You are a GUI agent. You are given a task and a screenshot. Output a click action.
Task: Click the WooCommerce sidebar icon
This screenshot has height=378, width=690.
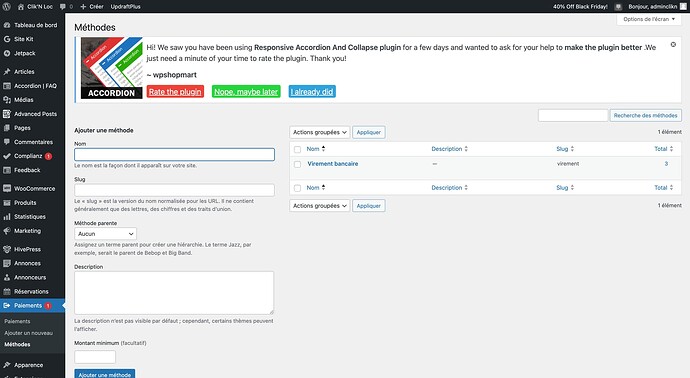coord(7,189)
